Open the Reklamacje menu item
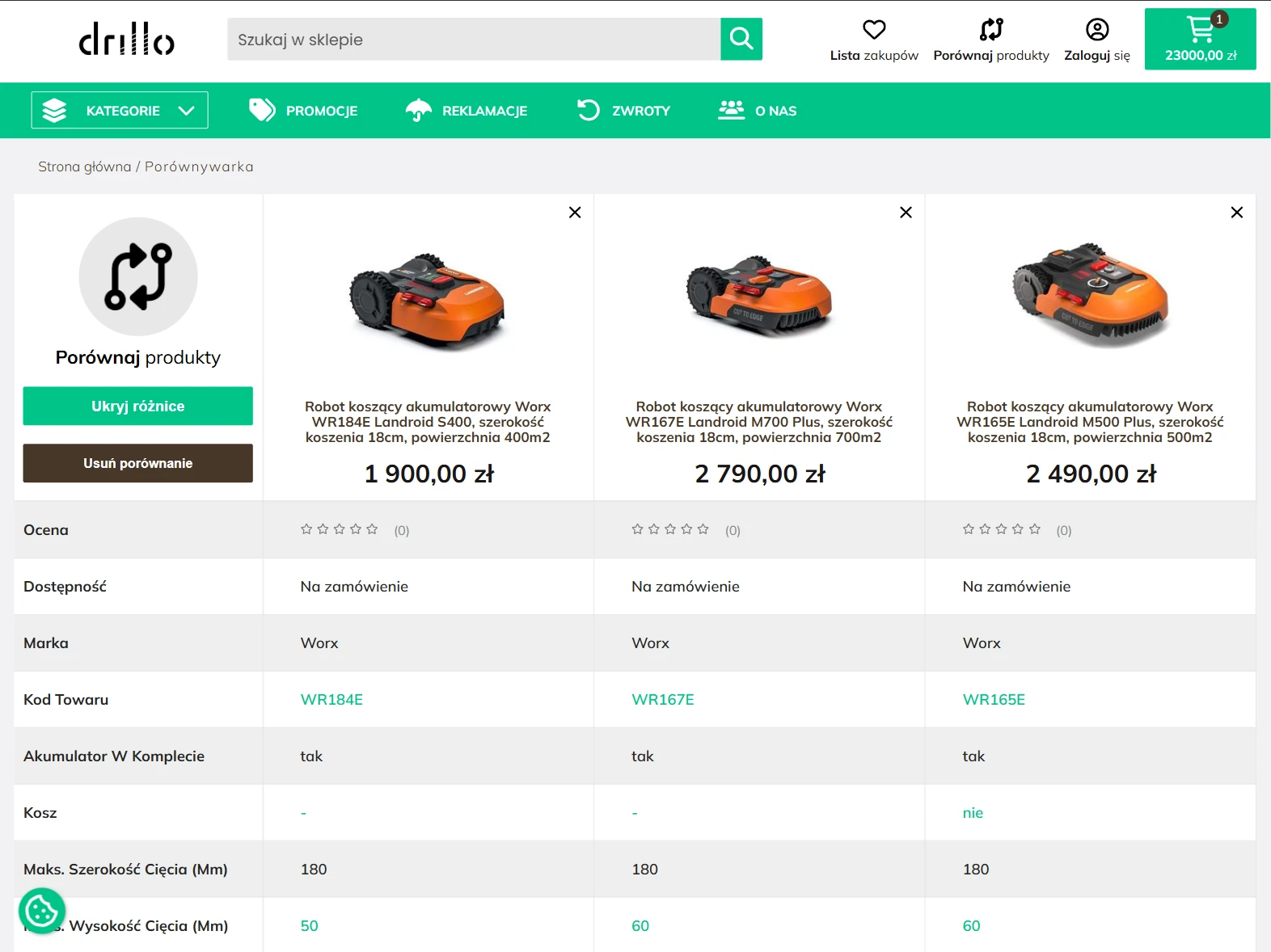The image size is (1271, 952). coord(467,111)
